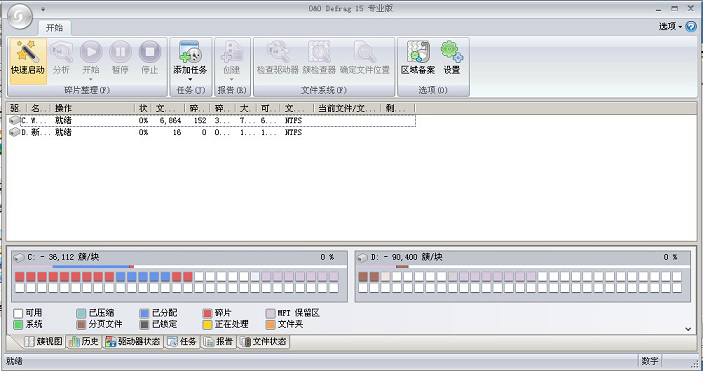The height and width of the screenshot is (371, 703).
Task: Sort by the 操作 column header
Action: pyautogui.click(x=93, y=108)
